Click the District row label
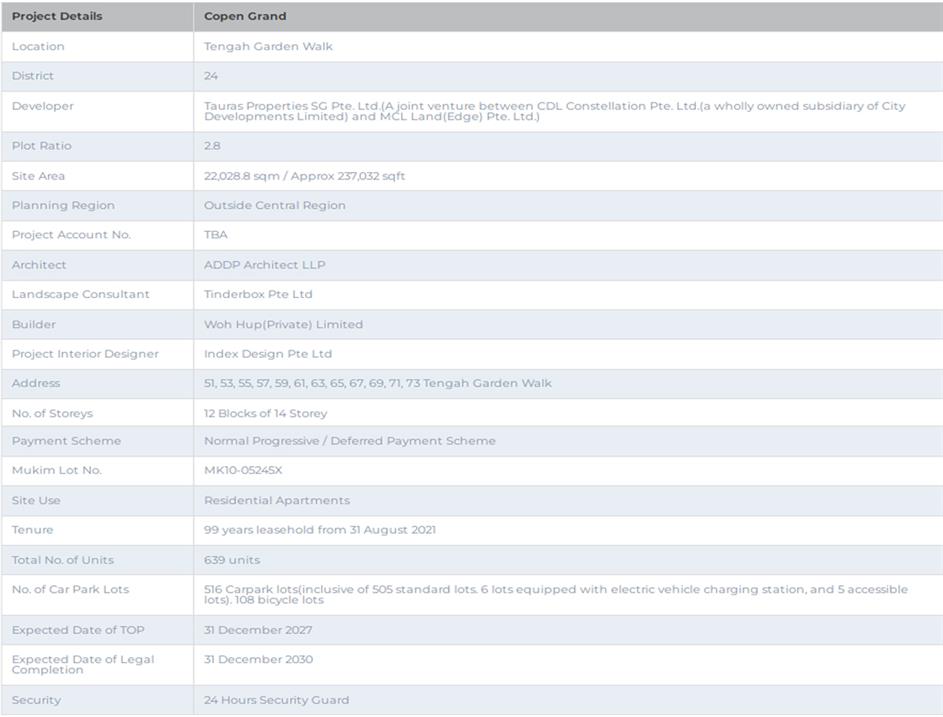This screenshot has width=943, height=717. pos(33,76)
